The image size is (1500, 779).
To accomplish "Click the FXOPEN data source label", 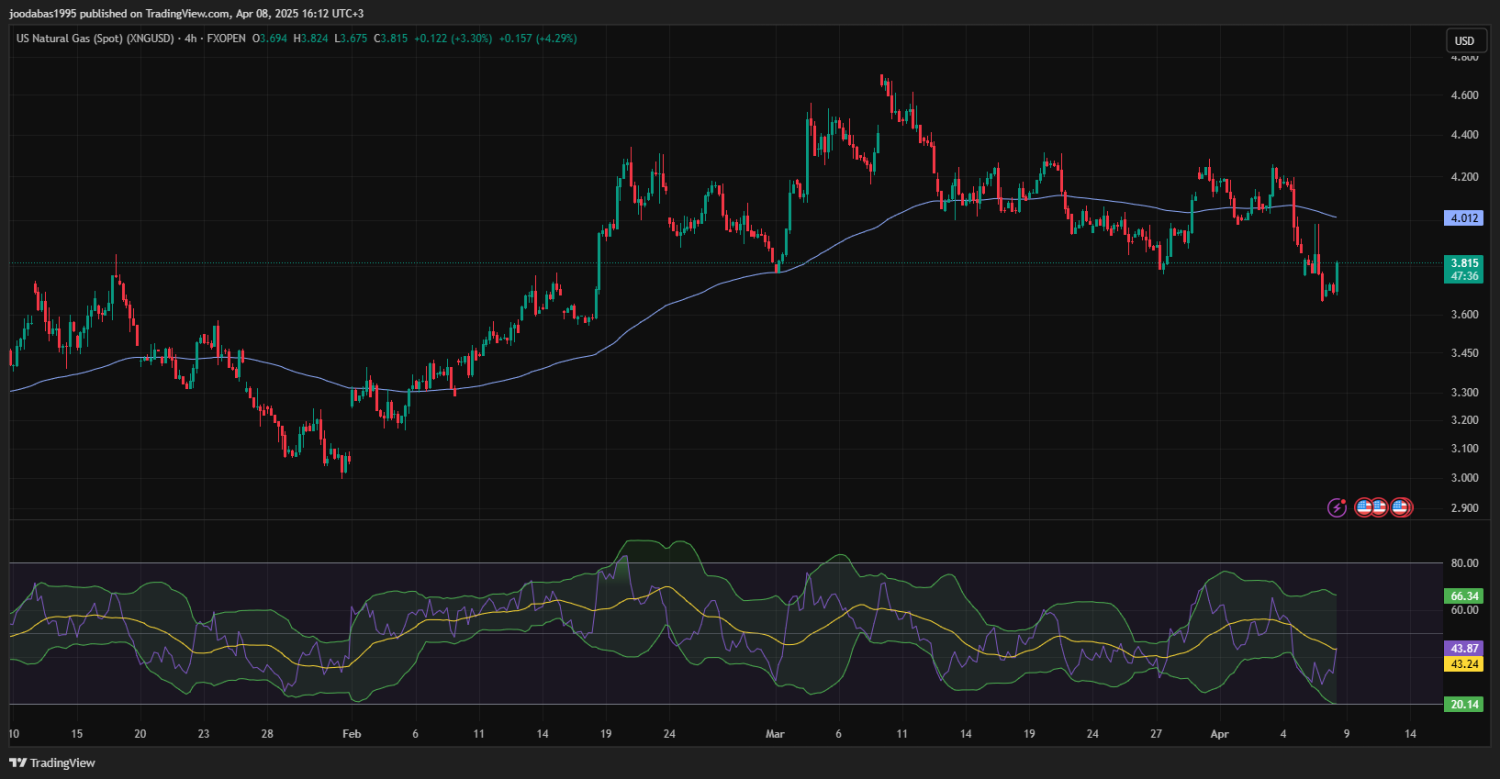I will (x=226, y=38).
